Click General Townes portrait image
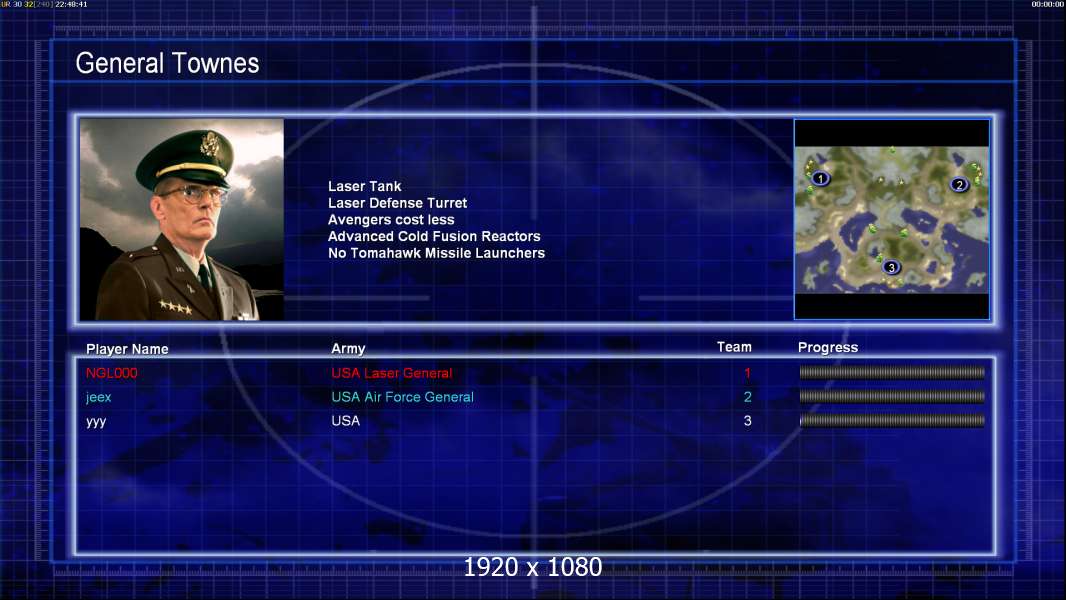The image size is (1066, 600). click(182, 219)
